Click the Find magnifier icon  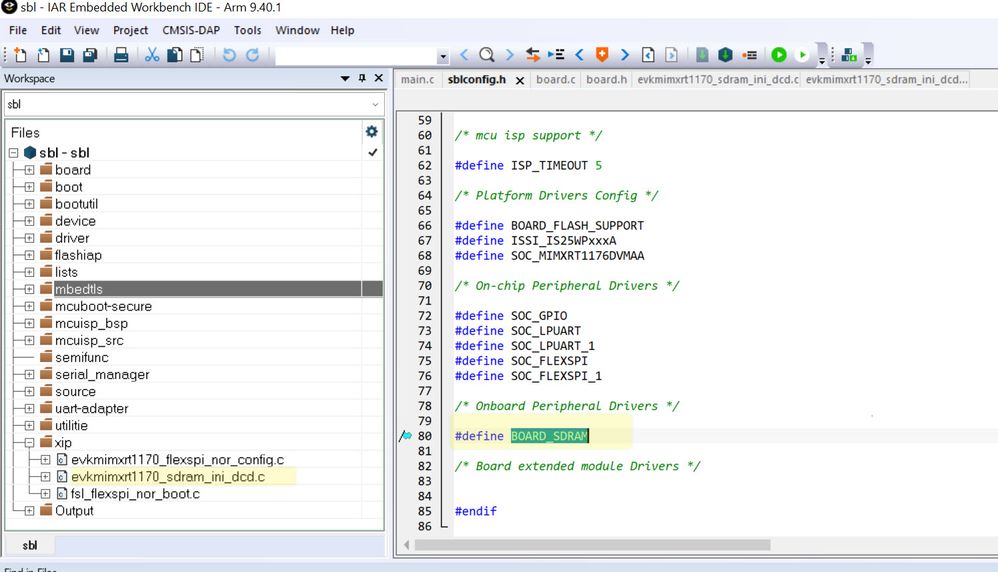pyautogui.click(x=486, y=55)
